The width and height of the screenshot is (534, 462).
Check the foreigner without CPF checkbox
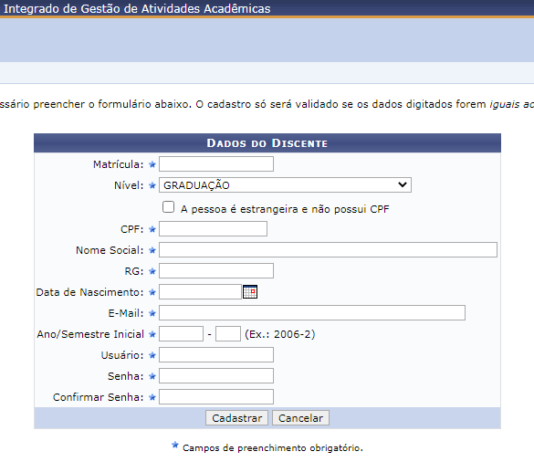point(168,207)
